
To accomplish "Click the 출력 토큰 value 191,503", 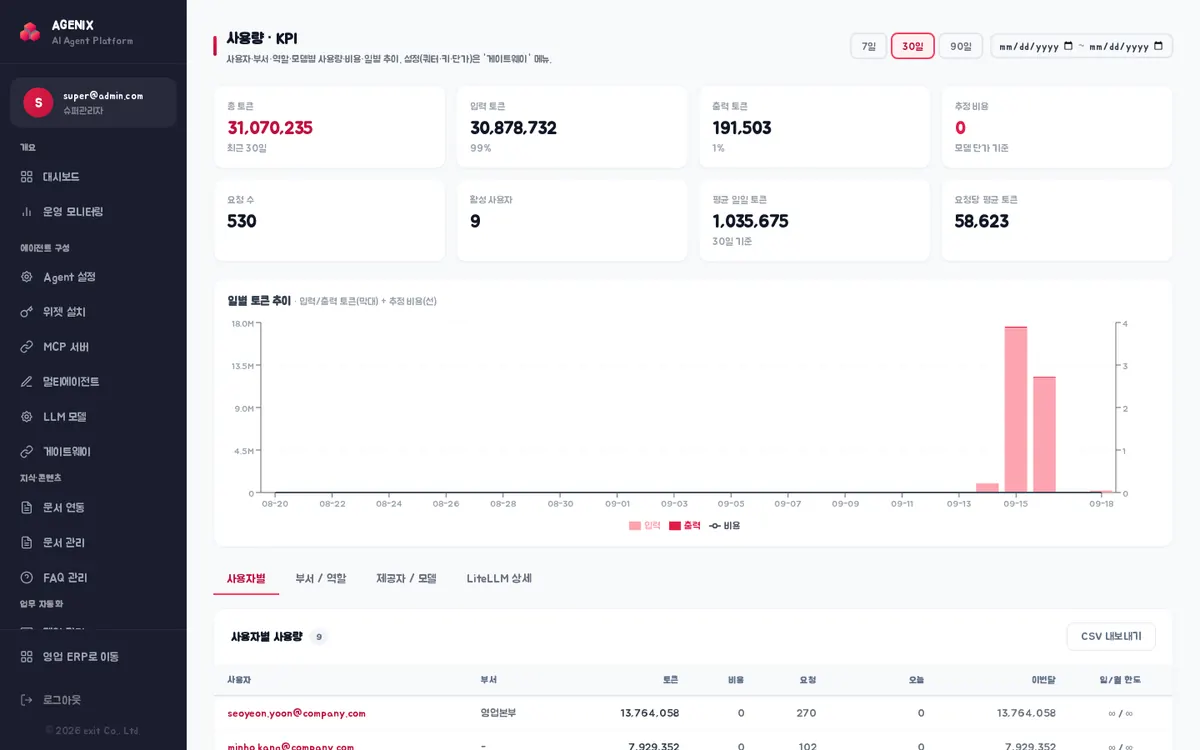I will [x=742, y=128].
